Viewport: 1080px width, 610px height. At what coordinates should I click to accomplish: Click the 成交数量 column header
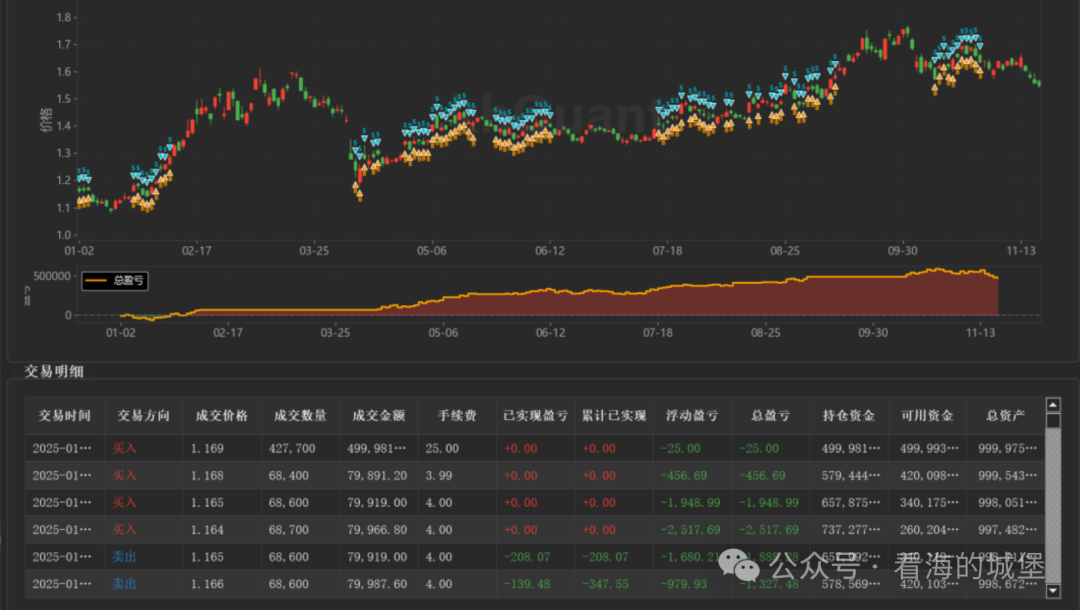tap(300, 416)
